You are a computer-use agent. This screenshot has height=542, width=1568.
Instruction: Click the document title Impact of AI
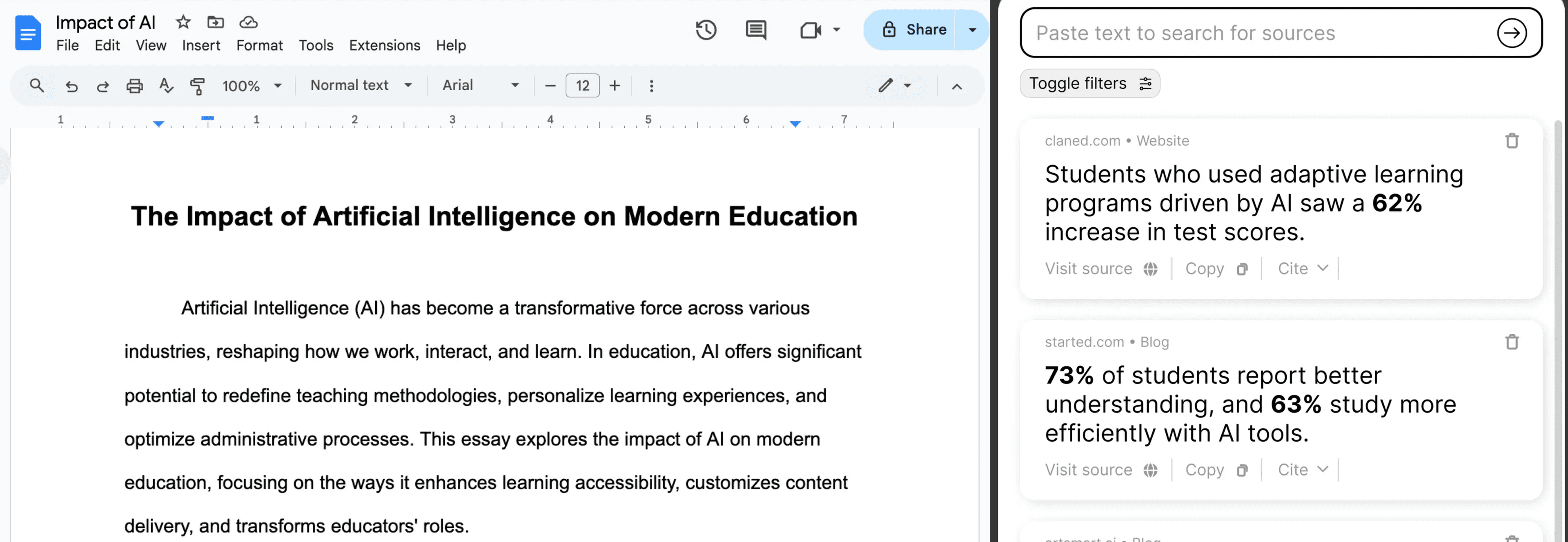(x=105, y=22)
